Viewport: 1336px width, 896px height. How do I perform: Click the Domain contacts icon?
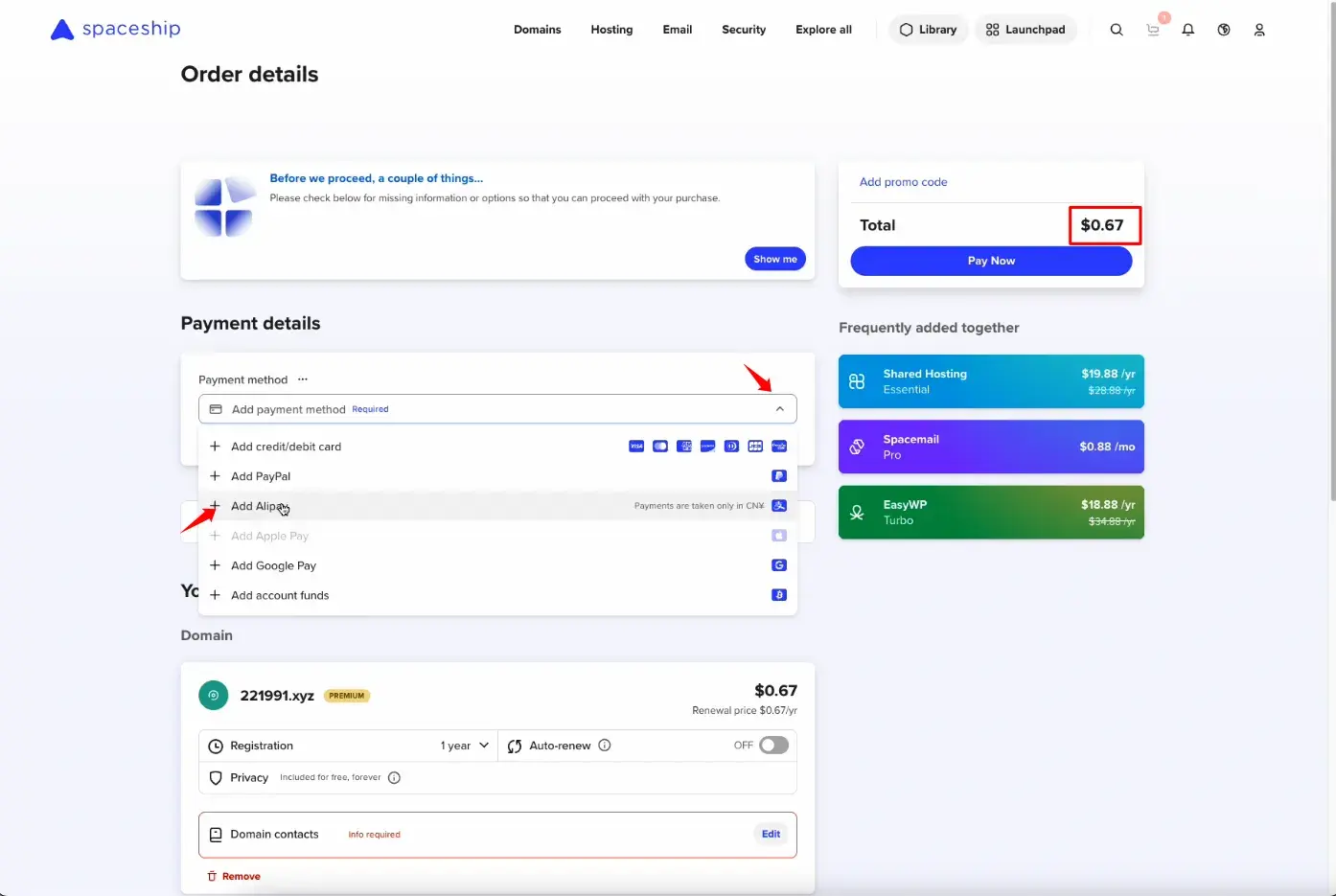point(216,835)
